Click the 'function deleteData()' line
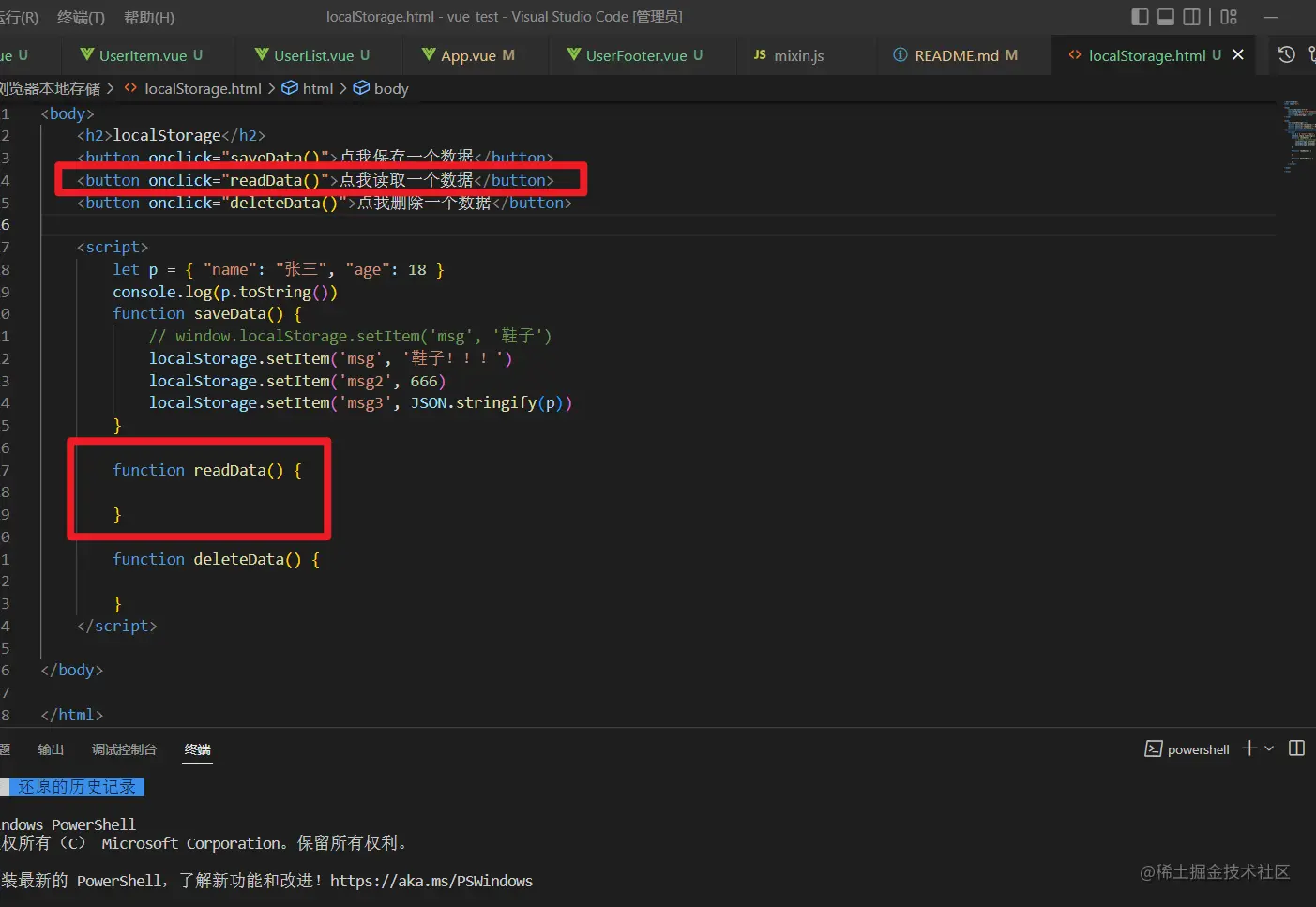The height and width of the screenshot is (907, 1316). pyautogui.click(x=217, y=559)
